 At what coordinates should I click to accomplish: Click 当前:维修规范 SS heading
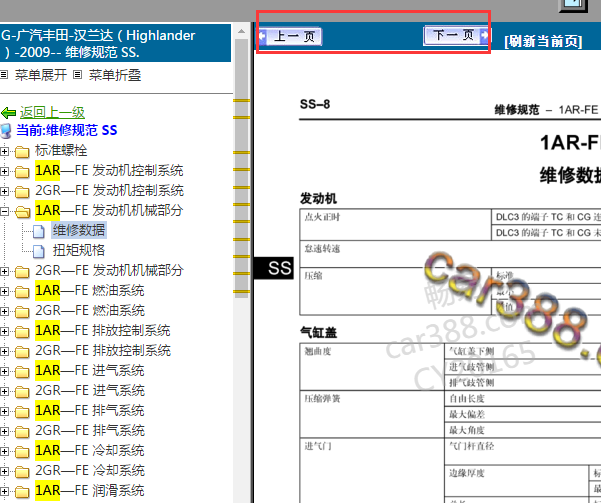pyautogui.click(x=67, y=130)
